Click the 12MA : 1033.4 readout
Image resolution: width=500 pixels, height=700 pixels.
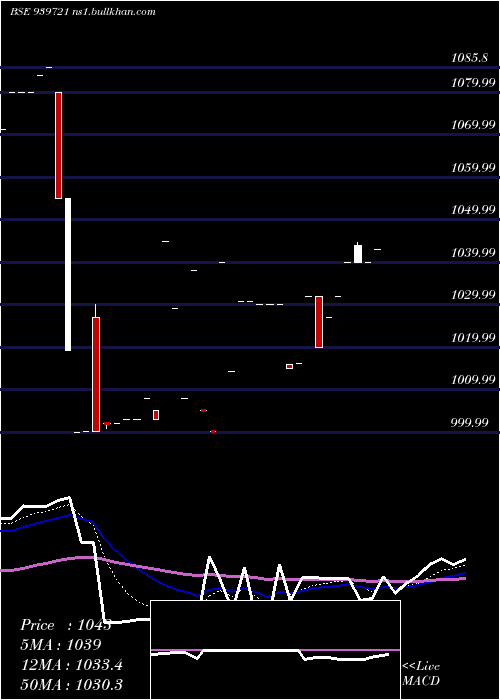tap(71, 664)
